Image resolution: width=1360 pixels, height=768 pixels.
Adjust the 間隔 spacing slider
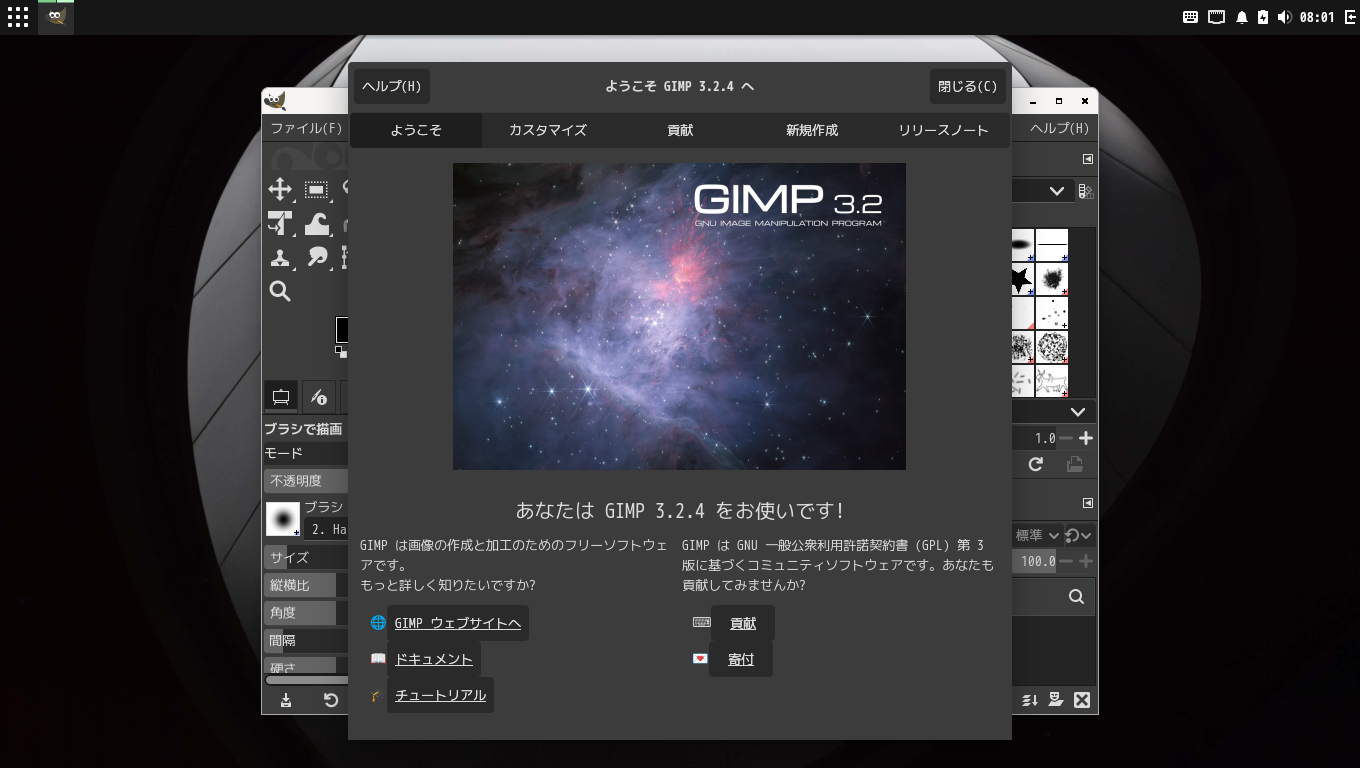pos(307,641)
